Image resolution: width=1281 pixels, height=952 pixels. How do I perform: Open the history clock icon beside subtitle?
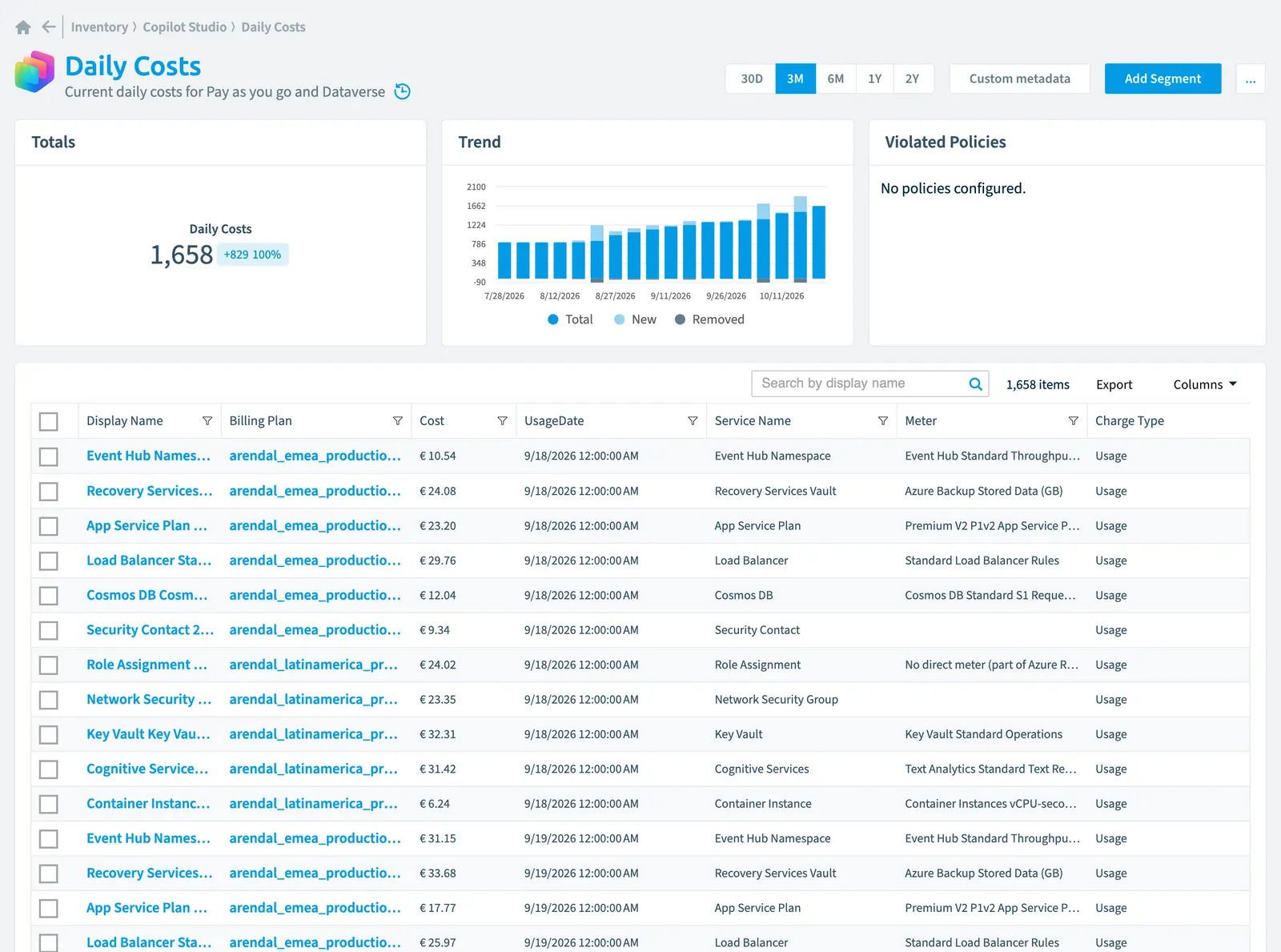(403, 91)
